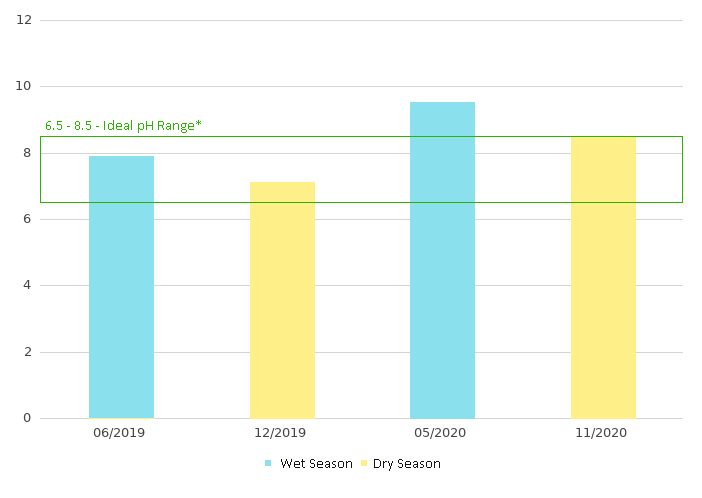This screenshot has height=498, width=702.
Task: Click the y-axis origin label 0
Action: tap(27, 418)
